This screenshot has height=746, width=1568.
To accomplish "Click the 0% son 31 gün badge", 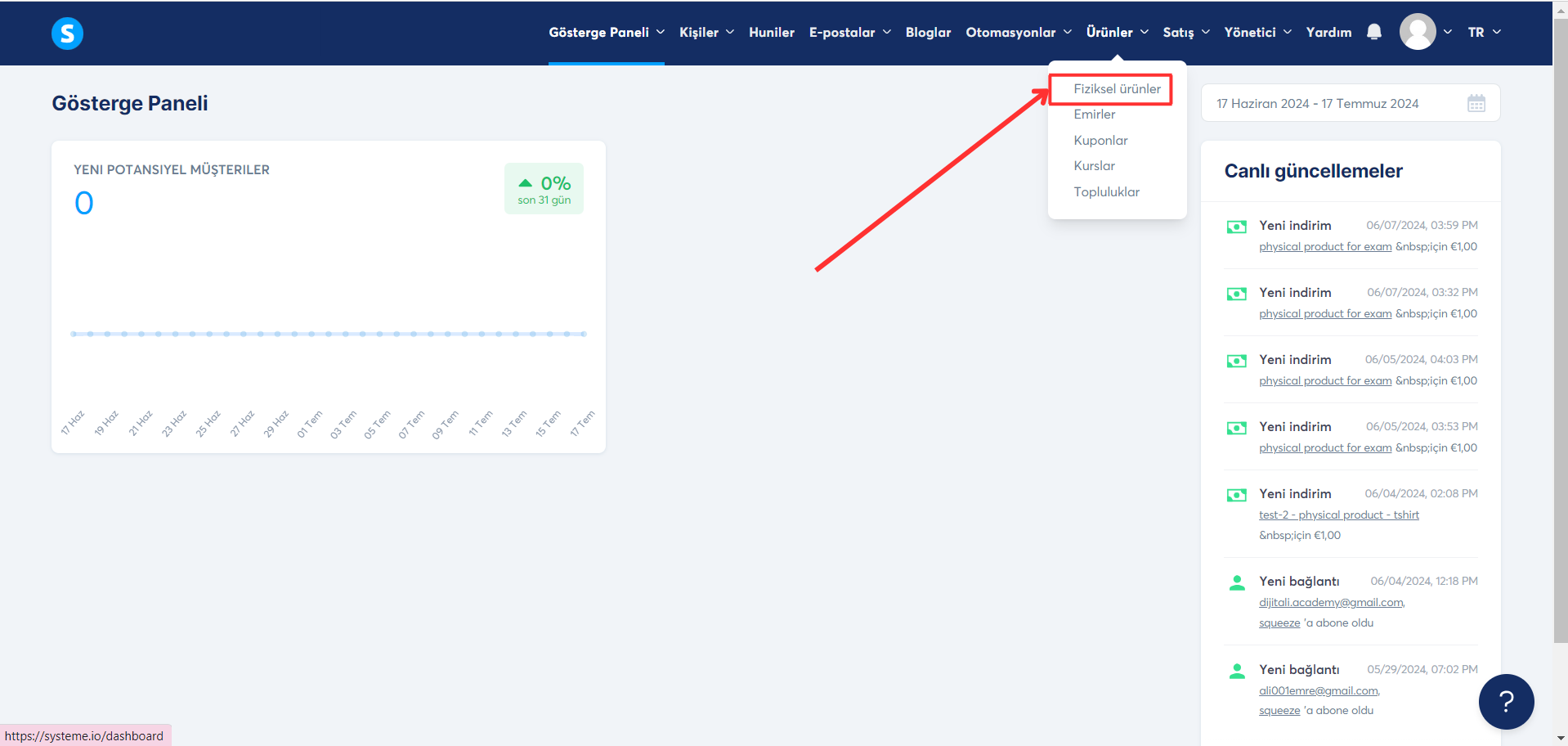I will 544,189.
